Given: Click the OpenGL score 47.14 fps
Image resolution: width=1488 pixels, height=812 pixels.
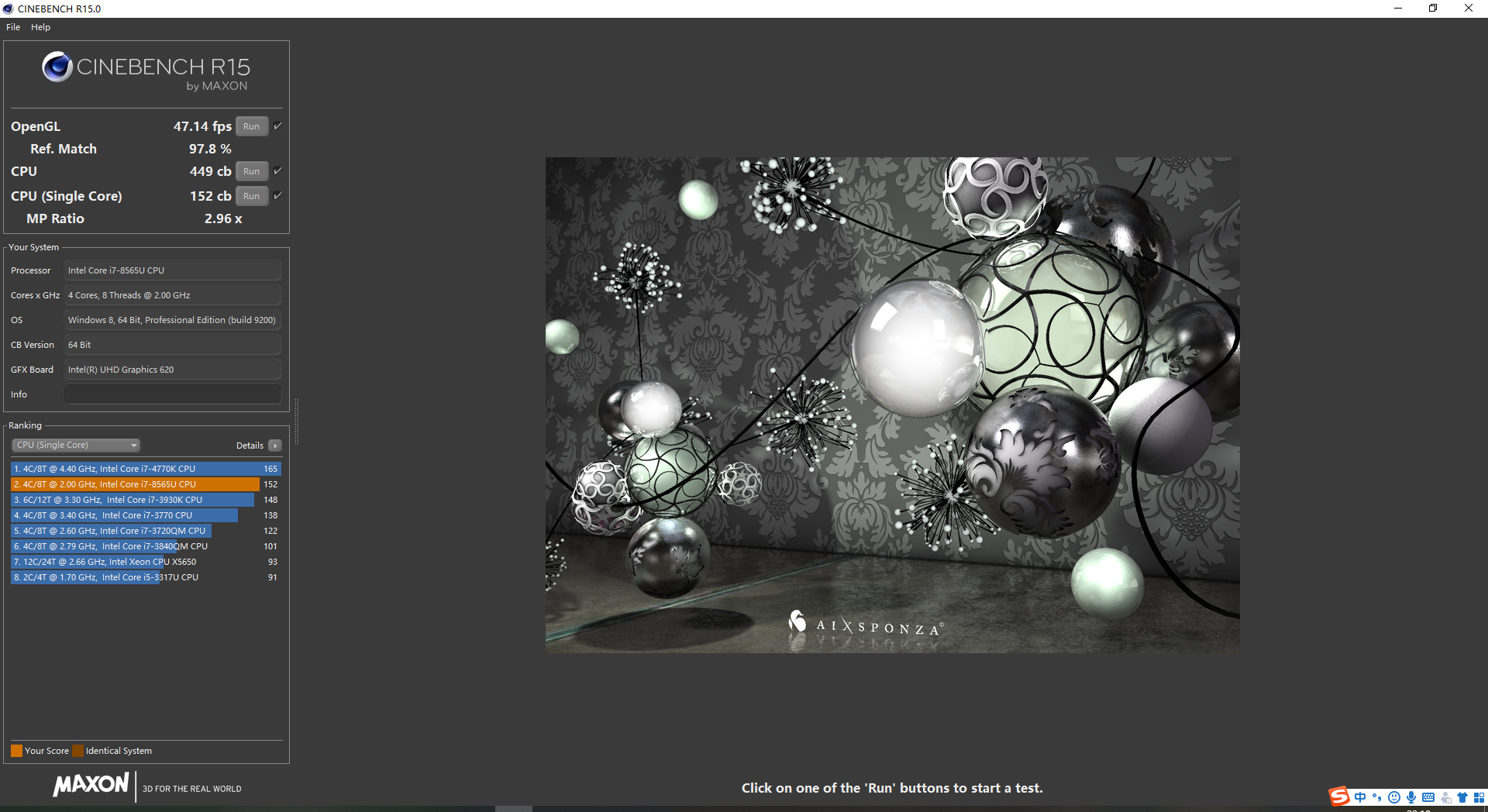Looking at the screenshot, I should pos(202,126).
